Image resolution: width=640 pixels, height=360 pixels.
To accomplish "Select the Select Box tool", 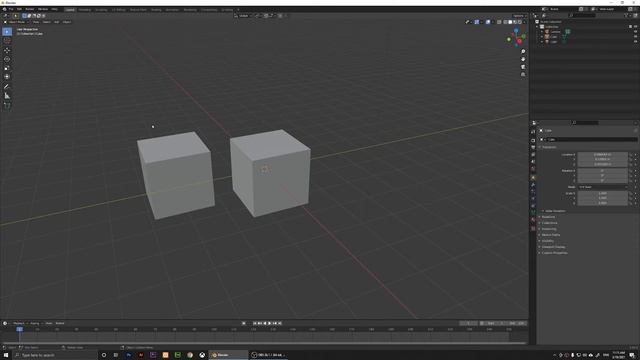I will [x=7, y=32].
